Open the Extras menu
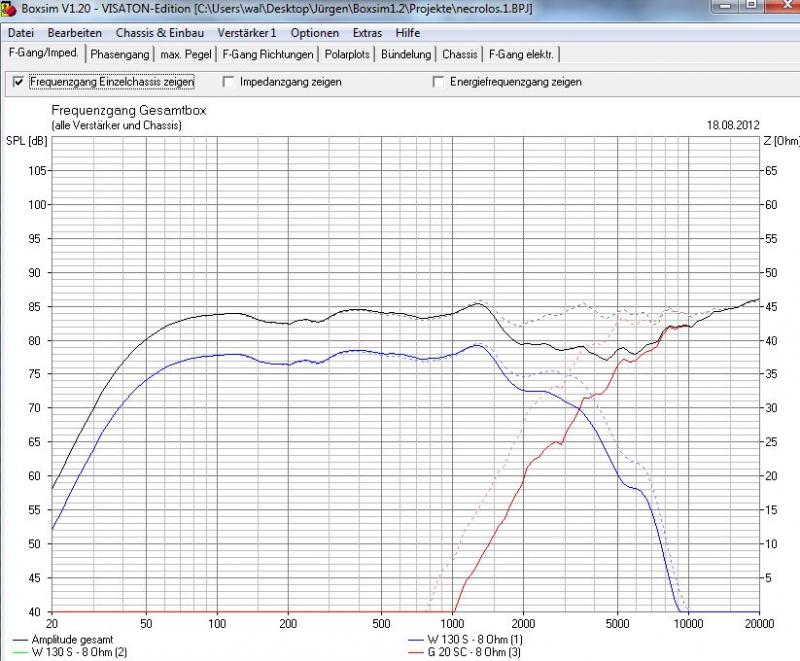The image size is (800, 661). pos(367,33)
